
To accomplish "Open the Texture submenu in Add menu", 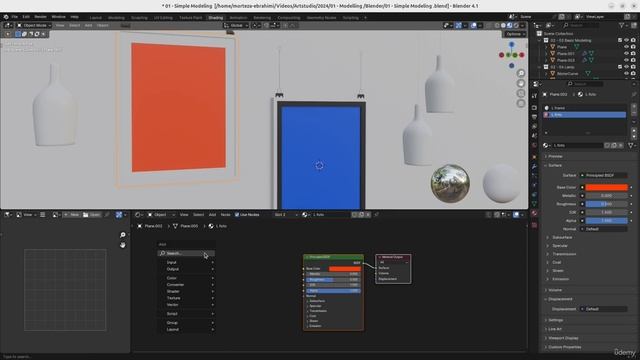I will point(186,298).
